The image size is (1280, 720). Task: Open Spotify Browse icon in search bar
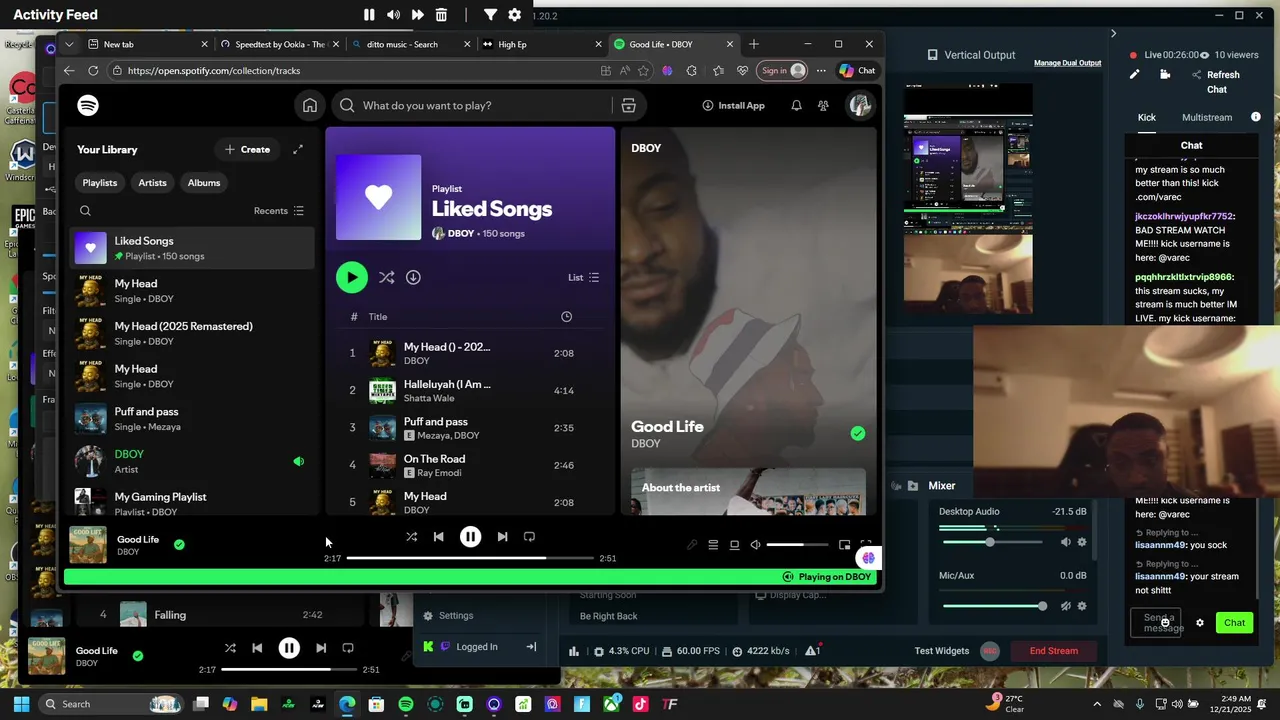click(x=628, y=105)
